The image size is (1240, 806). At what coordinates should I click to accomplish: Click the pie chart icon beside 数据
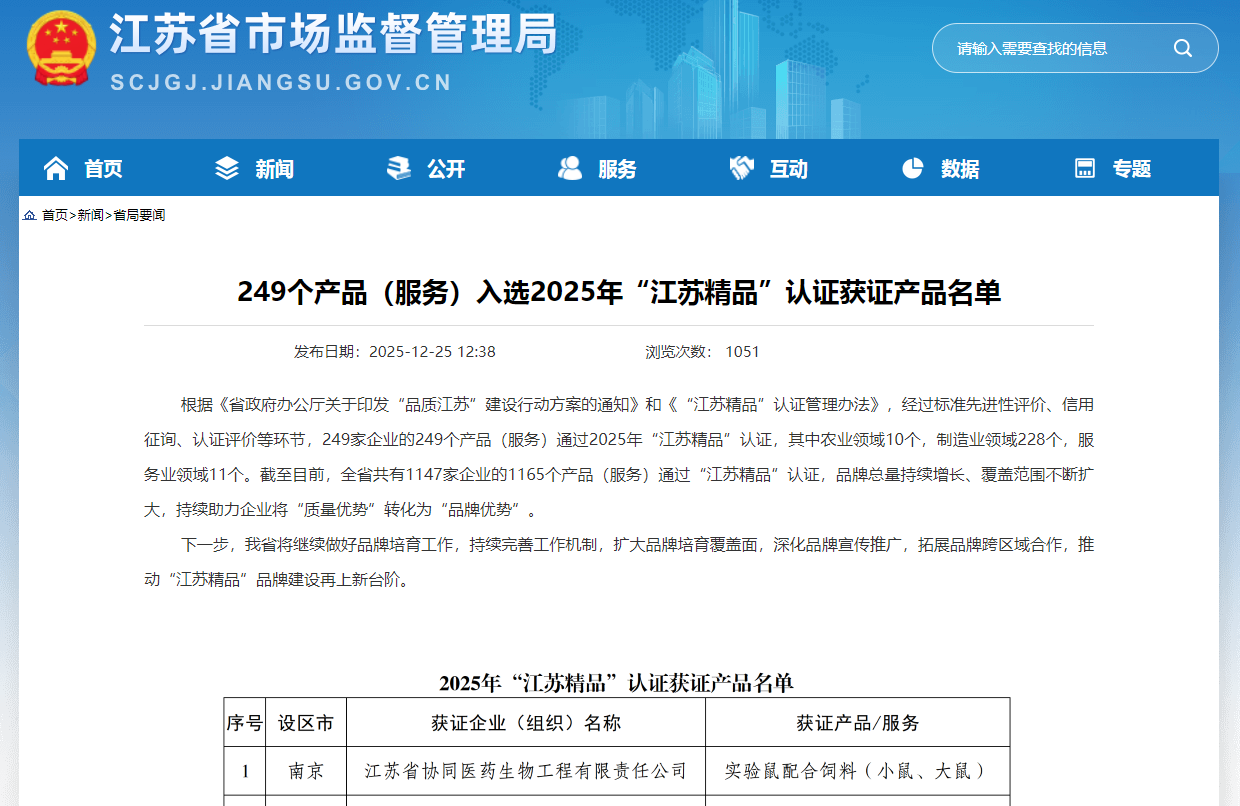(x=912, y=169)
